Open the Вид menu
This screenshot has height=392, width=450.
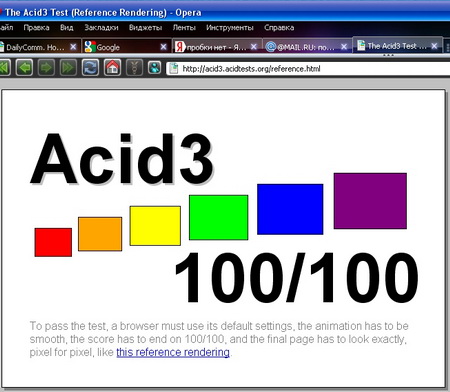[67, 28]
